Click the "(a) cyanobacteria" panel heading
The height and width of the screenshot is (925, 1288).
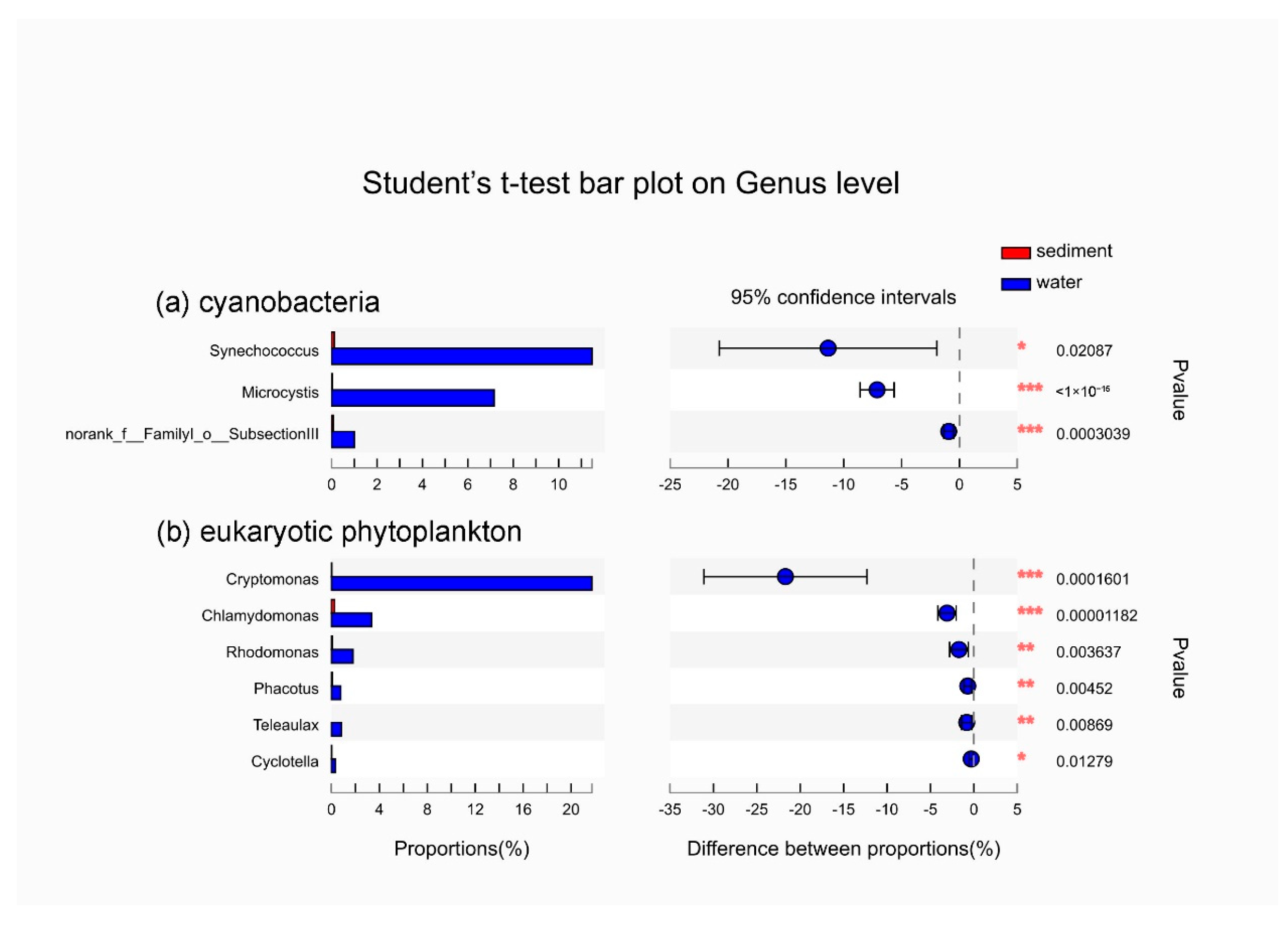pos(268,302)
